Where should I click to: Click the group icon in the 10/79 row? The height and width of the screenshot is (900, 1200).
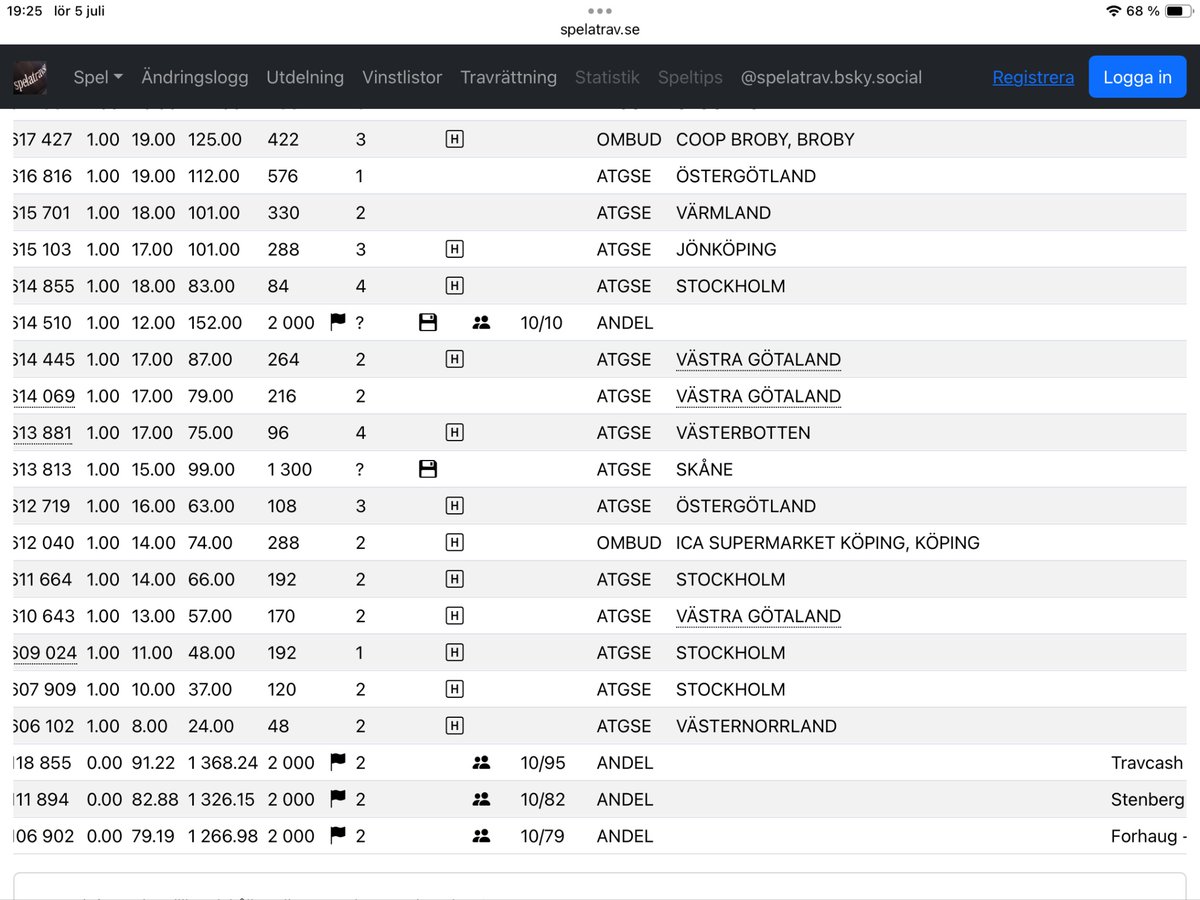tap(481, 837)
